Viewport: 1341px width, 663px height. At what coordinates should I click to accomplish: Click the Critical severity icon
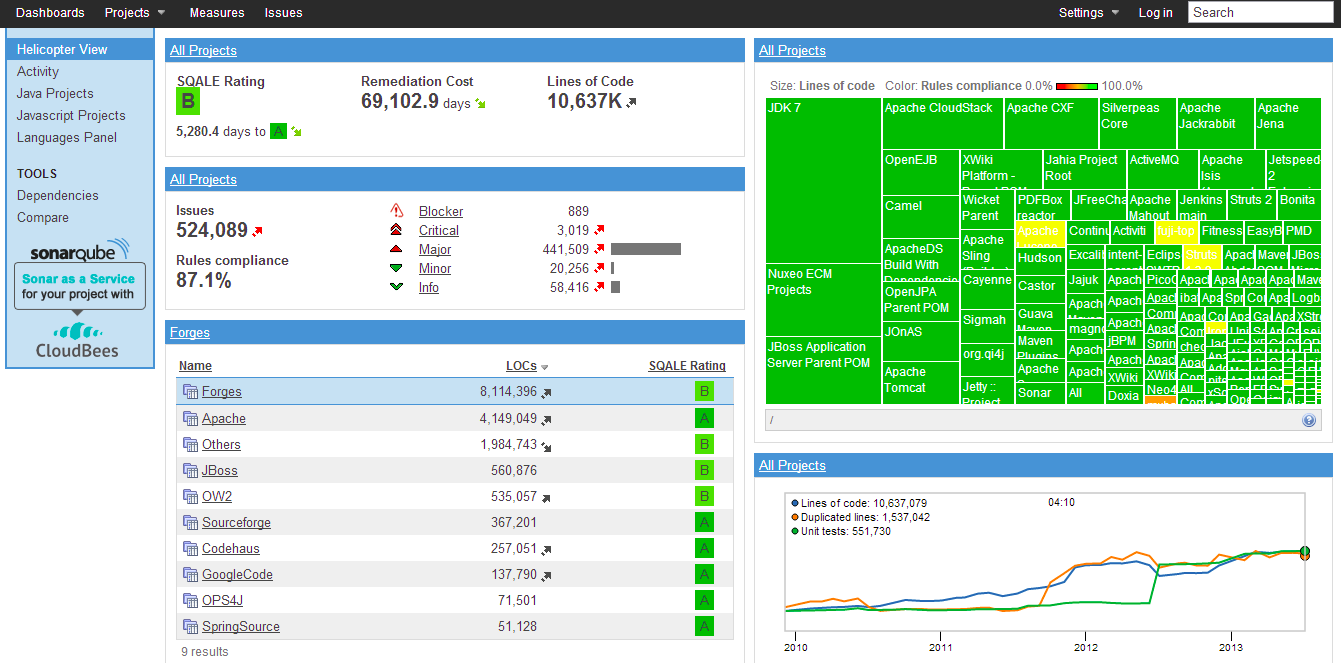pyautogui.click(x=397, y=231)
